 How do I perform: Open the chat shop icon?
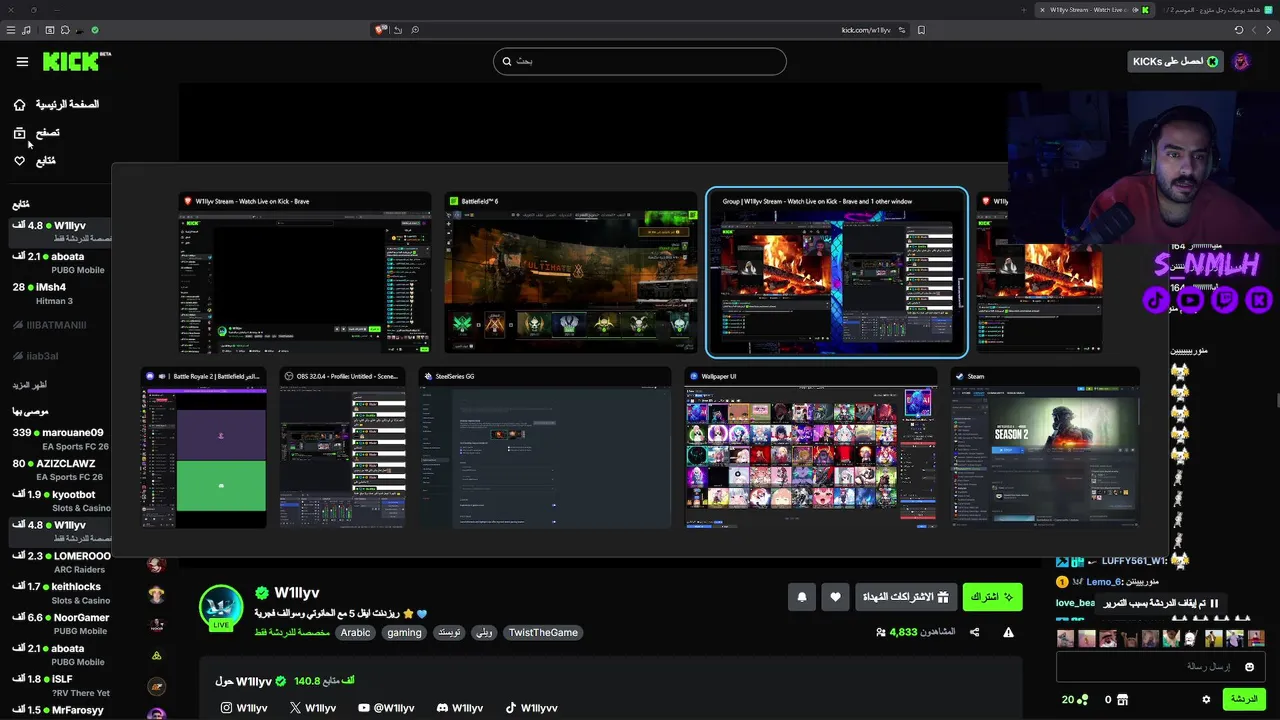click(x=1122, y=700)
